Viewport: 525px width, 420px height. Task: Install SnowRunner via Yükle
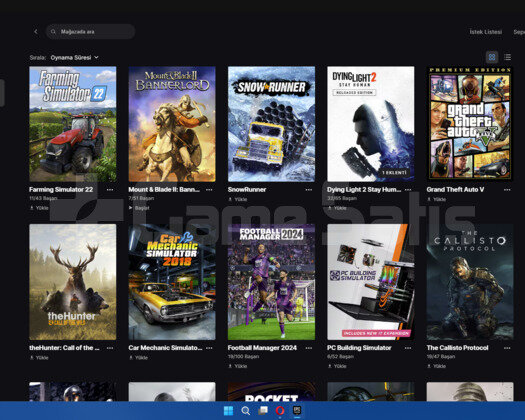[x=238, y=199]
